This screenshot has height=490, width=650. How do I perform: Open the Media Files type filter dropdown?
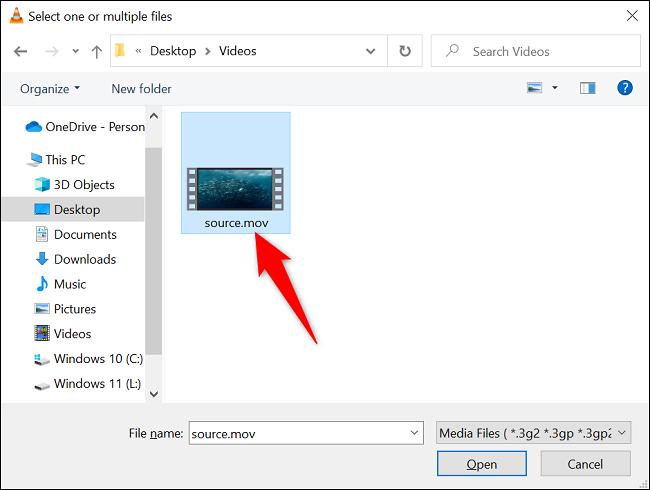tap(534, 433)
